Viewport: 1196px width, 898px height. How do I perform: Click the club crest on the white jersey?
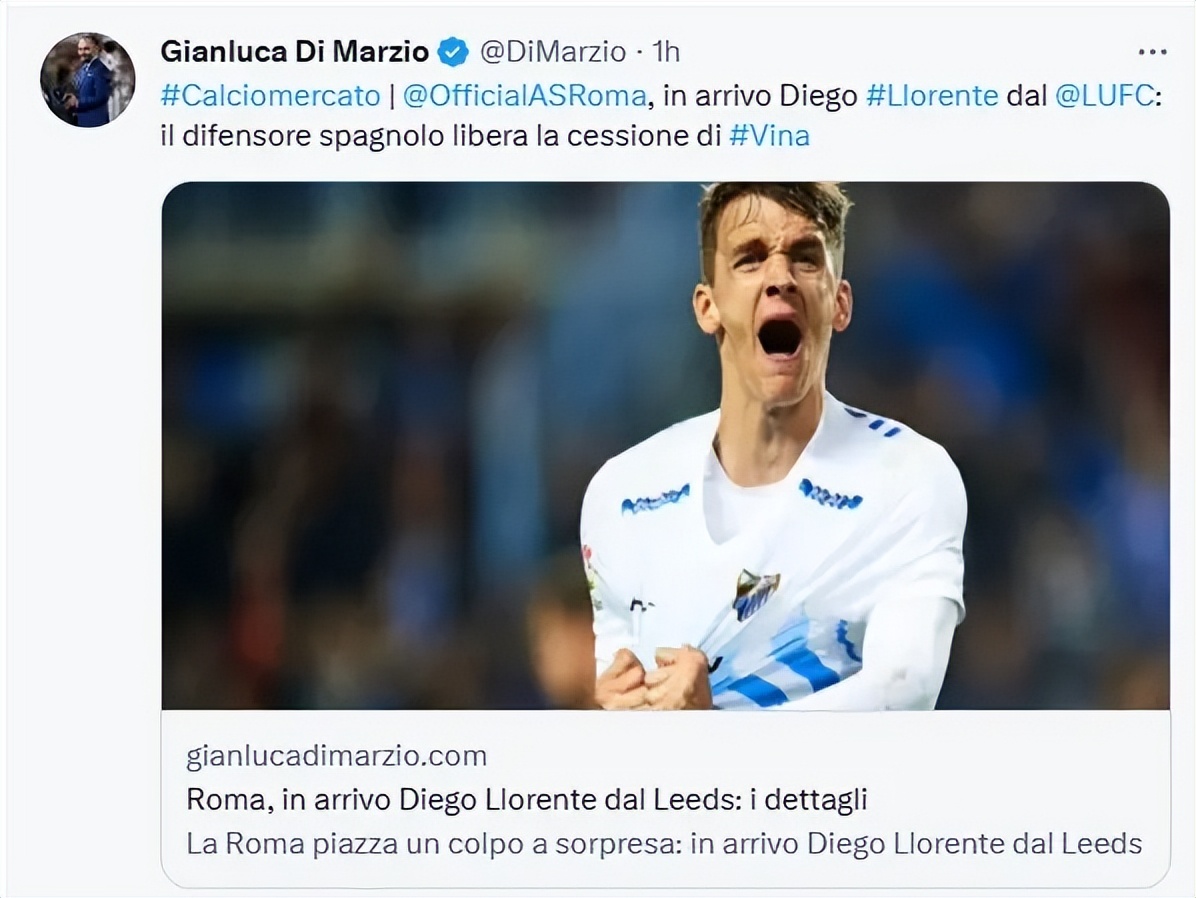click(x=755, y=593)
